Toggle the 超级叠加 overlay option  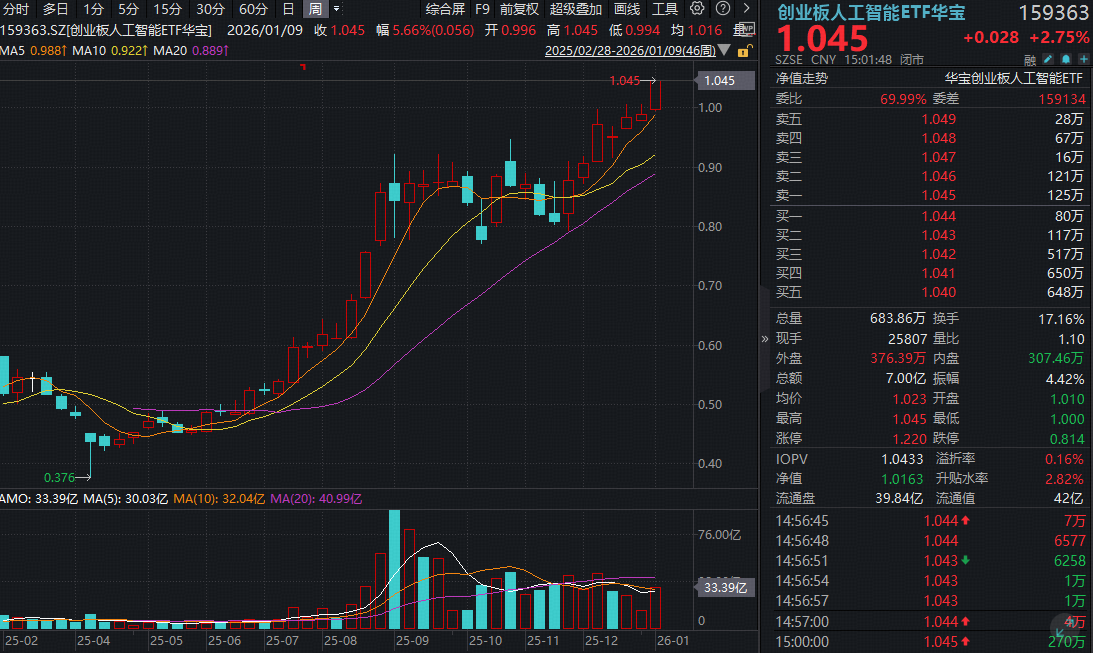576,9
